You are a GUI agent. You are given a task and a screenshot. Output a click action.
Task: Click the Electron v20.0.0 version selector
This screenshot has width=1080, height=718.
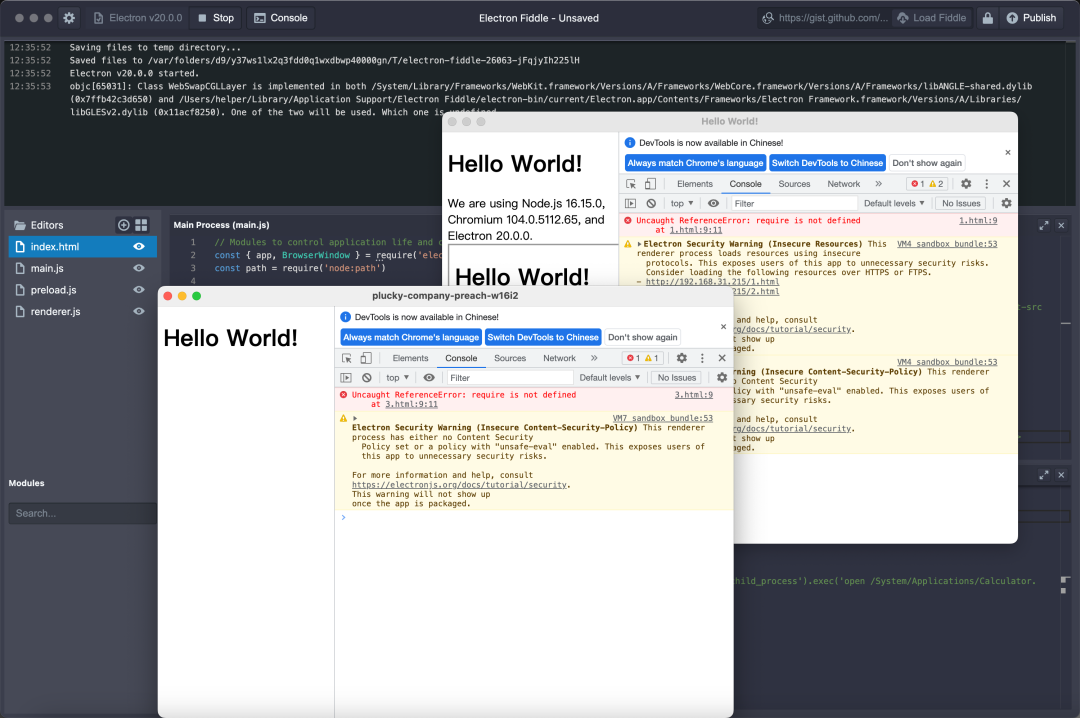(138, 18)
